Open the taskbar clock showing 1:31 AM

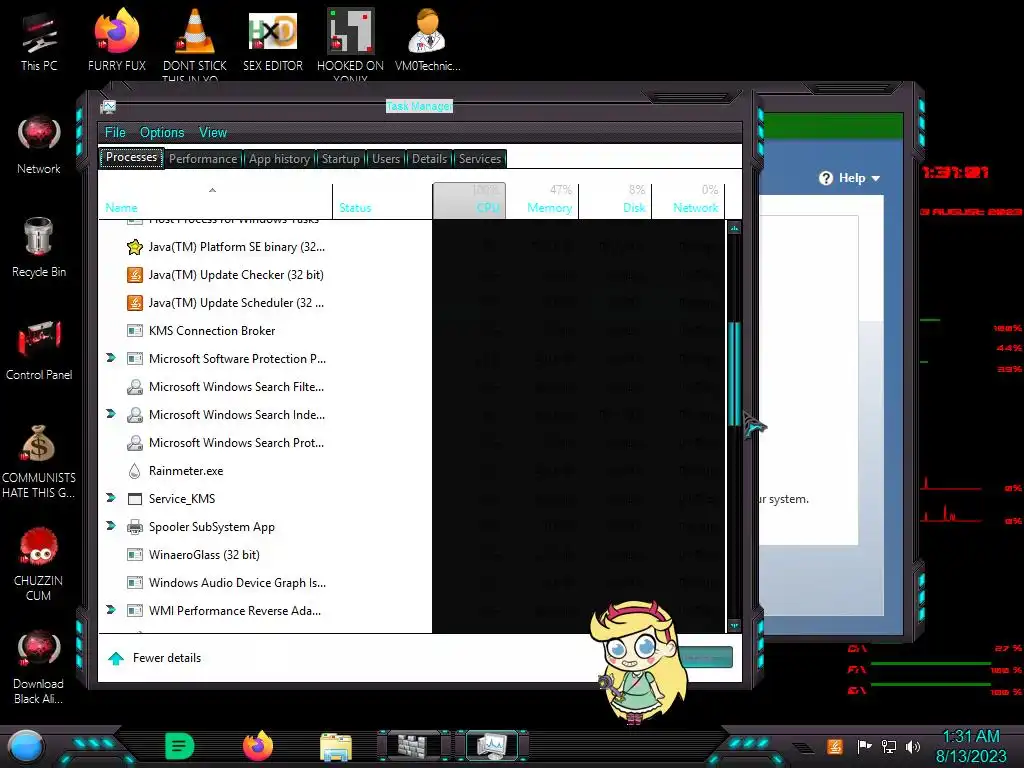971,746
